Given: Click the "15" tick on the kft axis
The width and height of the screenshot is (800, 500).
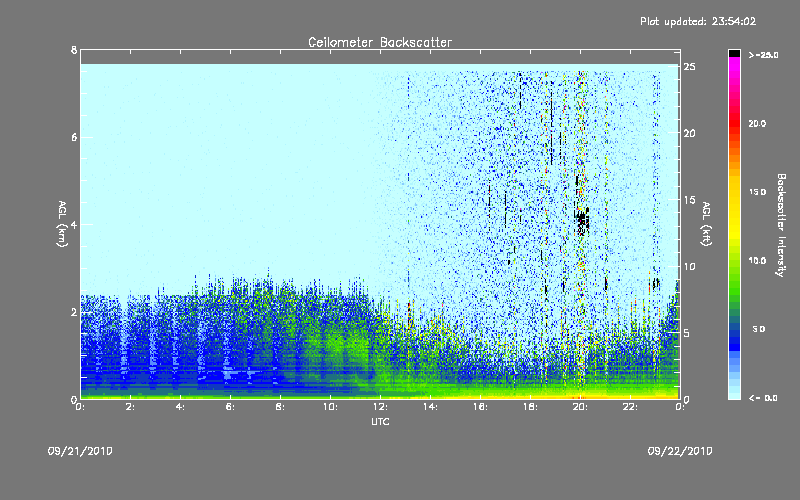Looking at the screenshot, I should 690,200.
